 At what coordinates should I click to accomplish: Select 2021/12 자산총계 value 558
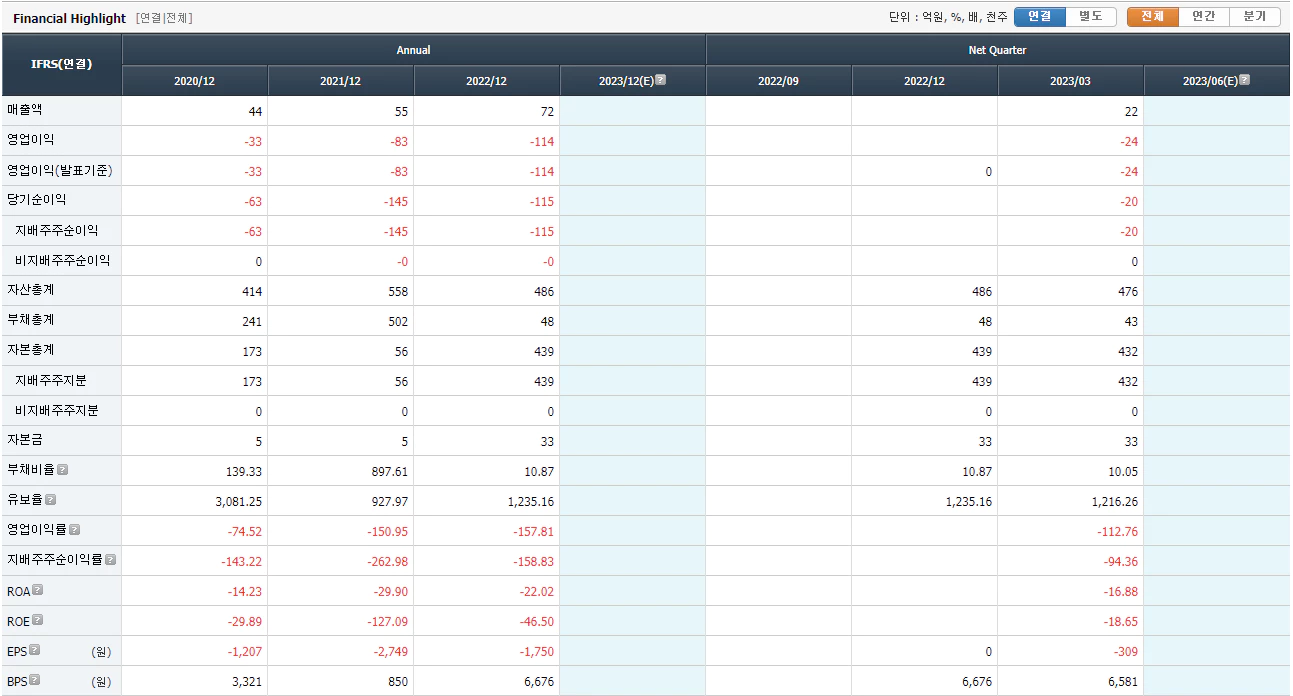pyautogui.click(x=398, y=292)
